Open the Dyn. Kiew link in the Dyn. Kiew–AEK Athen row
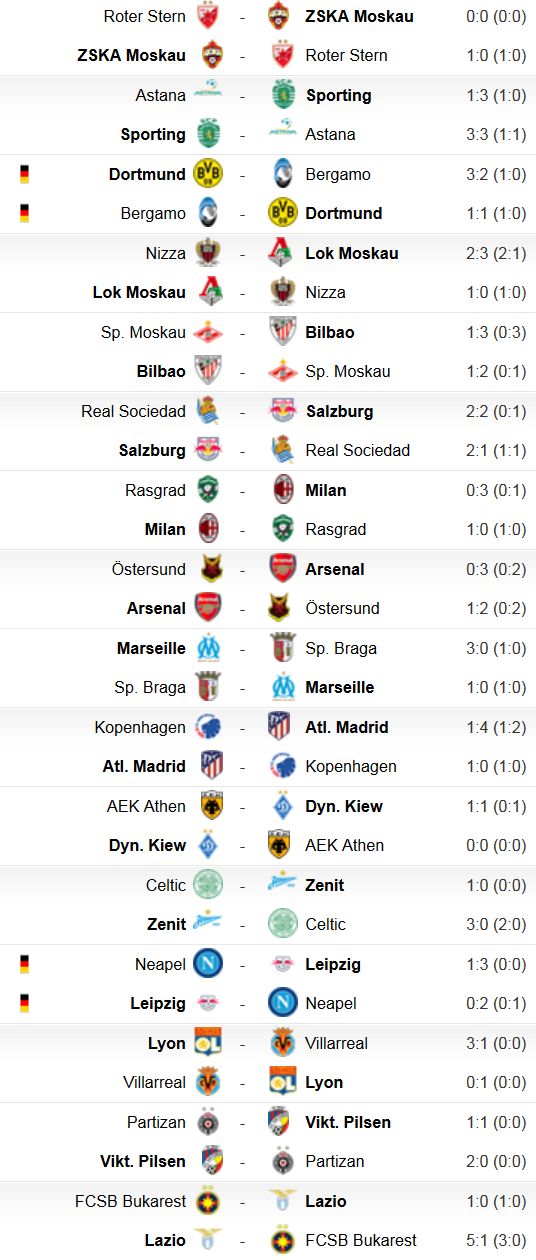Image resolution: width=536 pixels, height=1260 pixels. click(147, 845)
